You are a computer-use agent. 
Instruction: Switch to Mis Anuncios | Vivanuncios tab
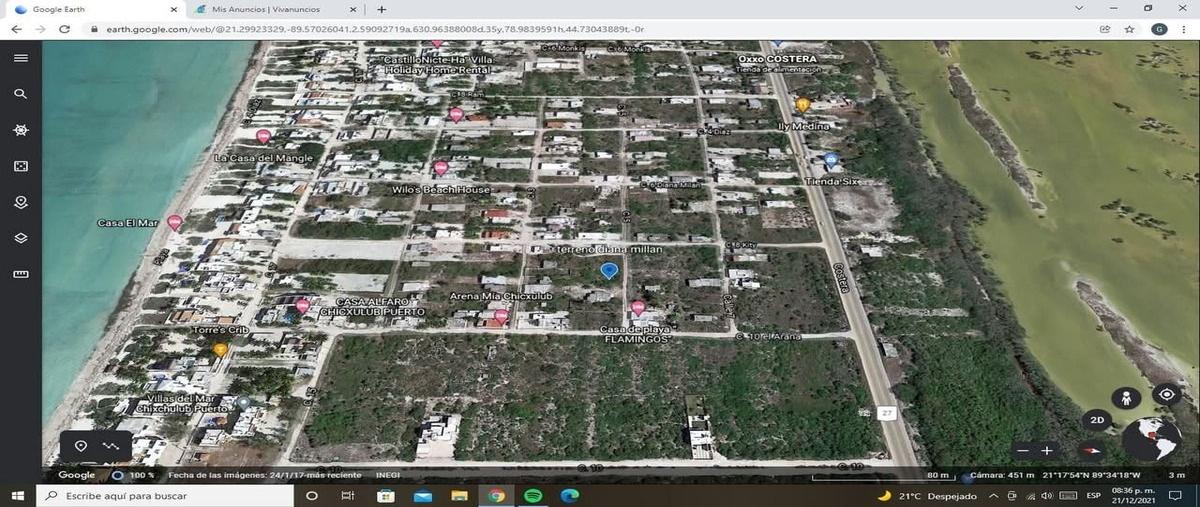[x=277, y=9]
